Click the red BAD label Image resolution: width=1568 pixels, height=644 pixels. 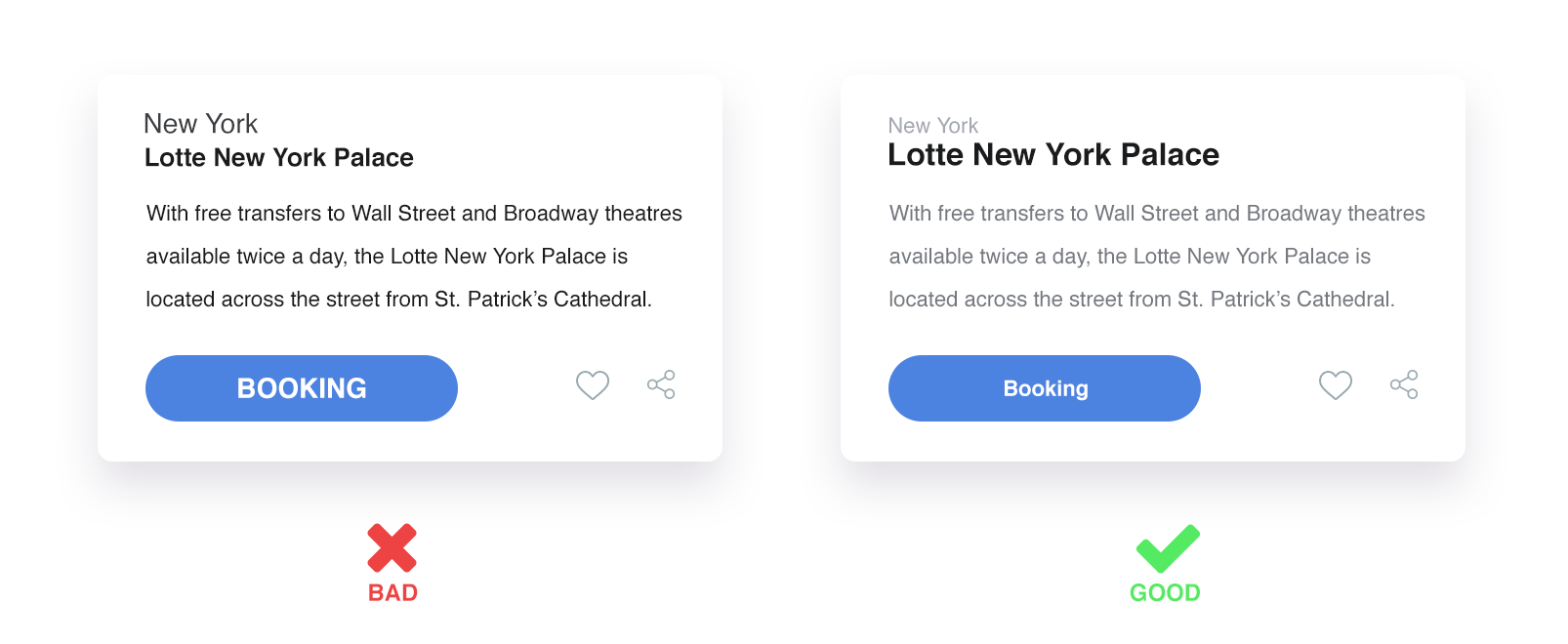(392, 593)
